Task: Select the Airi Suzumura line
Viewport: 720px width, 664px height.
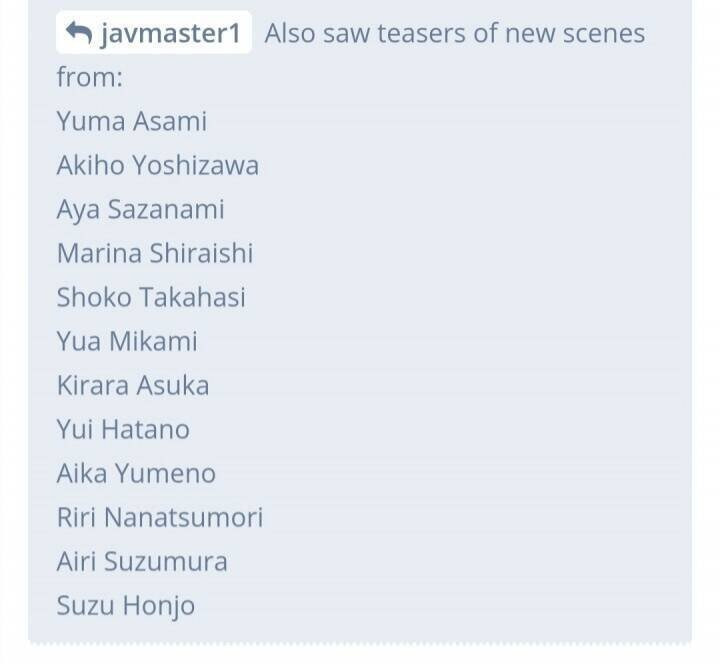Action: (142, 562)
